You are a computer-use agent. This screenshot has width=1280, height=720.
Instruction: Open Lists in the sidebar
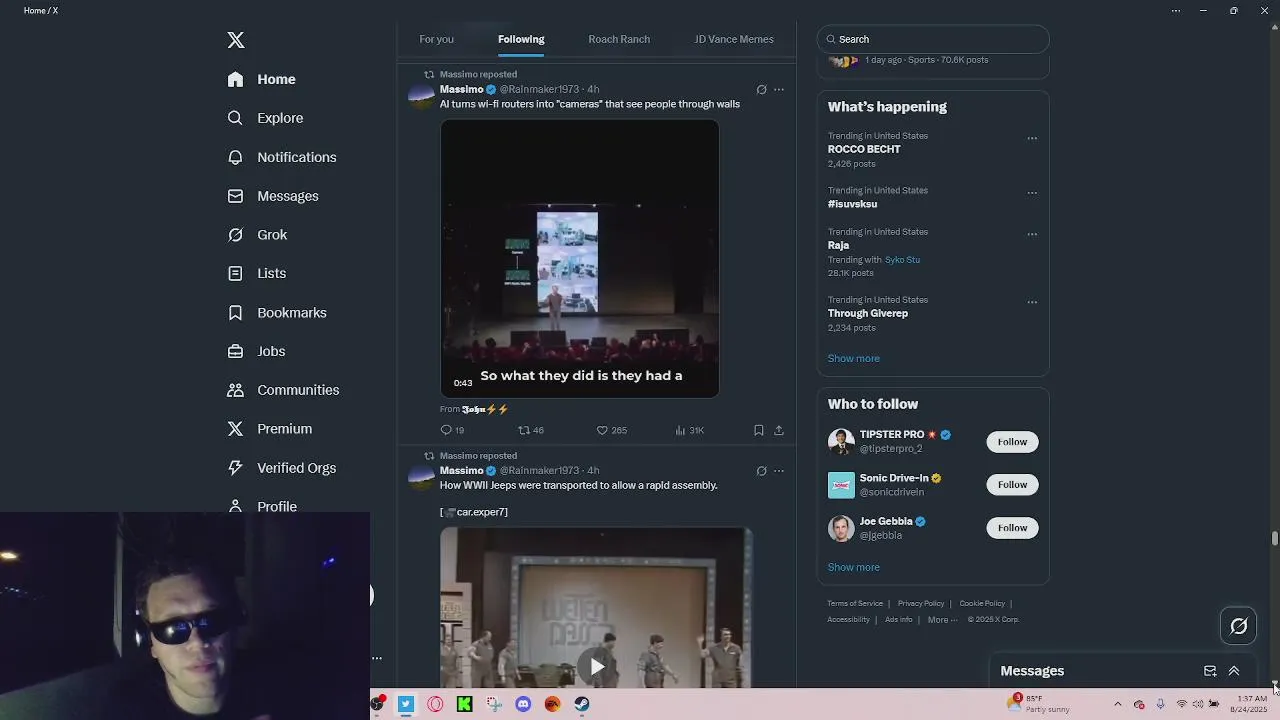257,273
